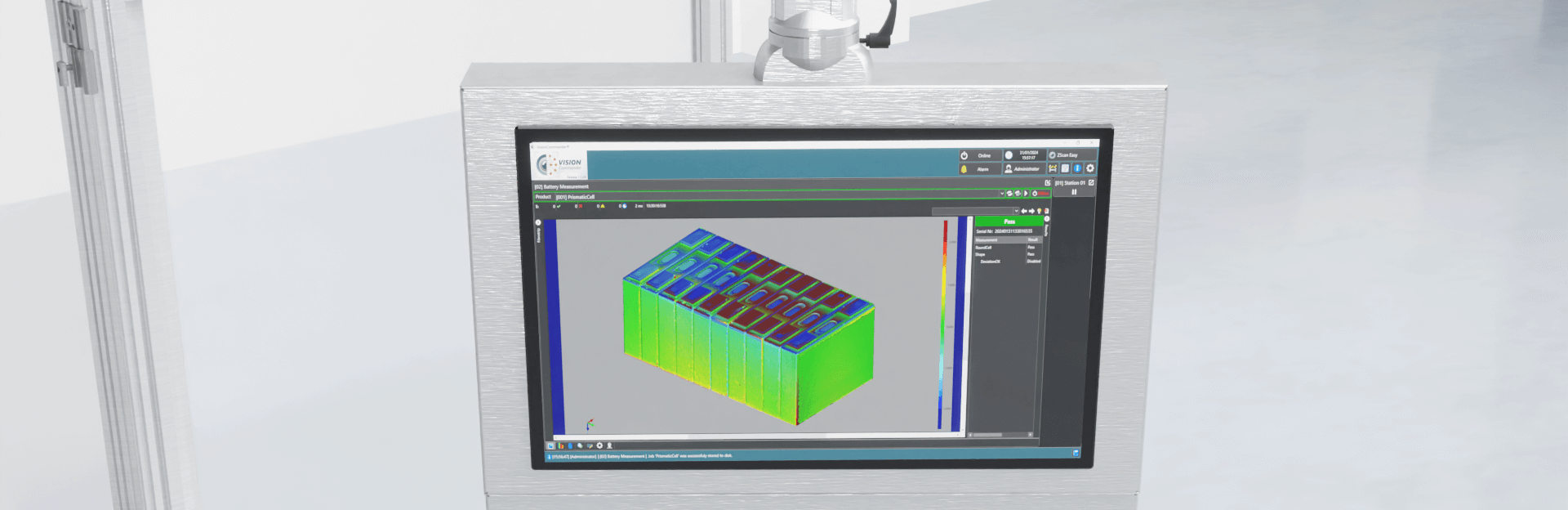Image resolution: width=1568 pixels, height=510 pixels.
Task: Open settings with the gear icon
Action: [1089, 168]
